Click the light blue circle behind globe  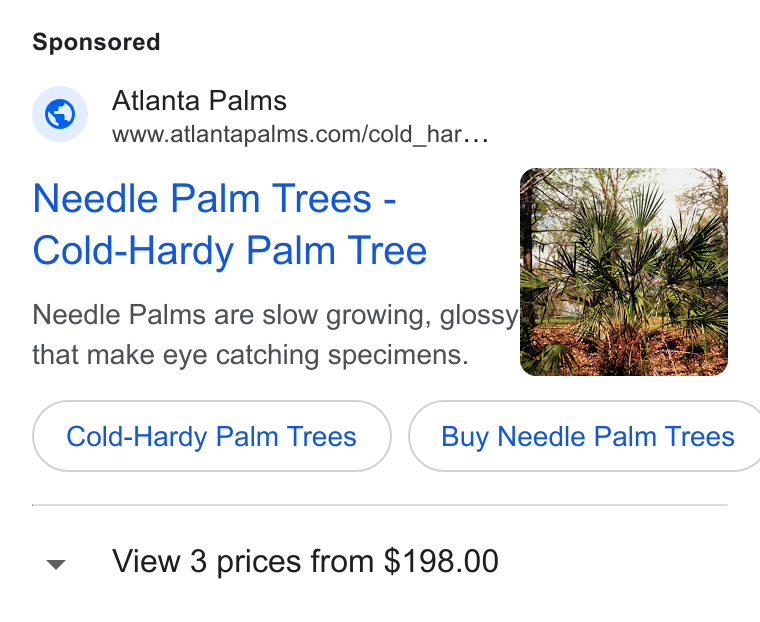[60, 114]
